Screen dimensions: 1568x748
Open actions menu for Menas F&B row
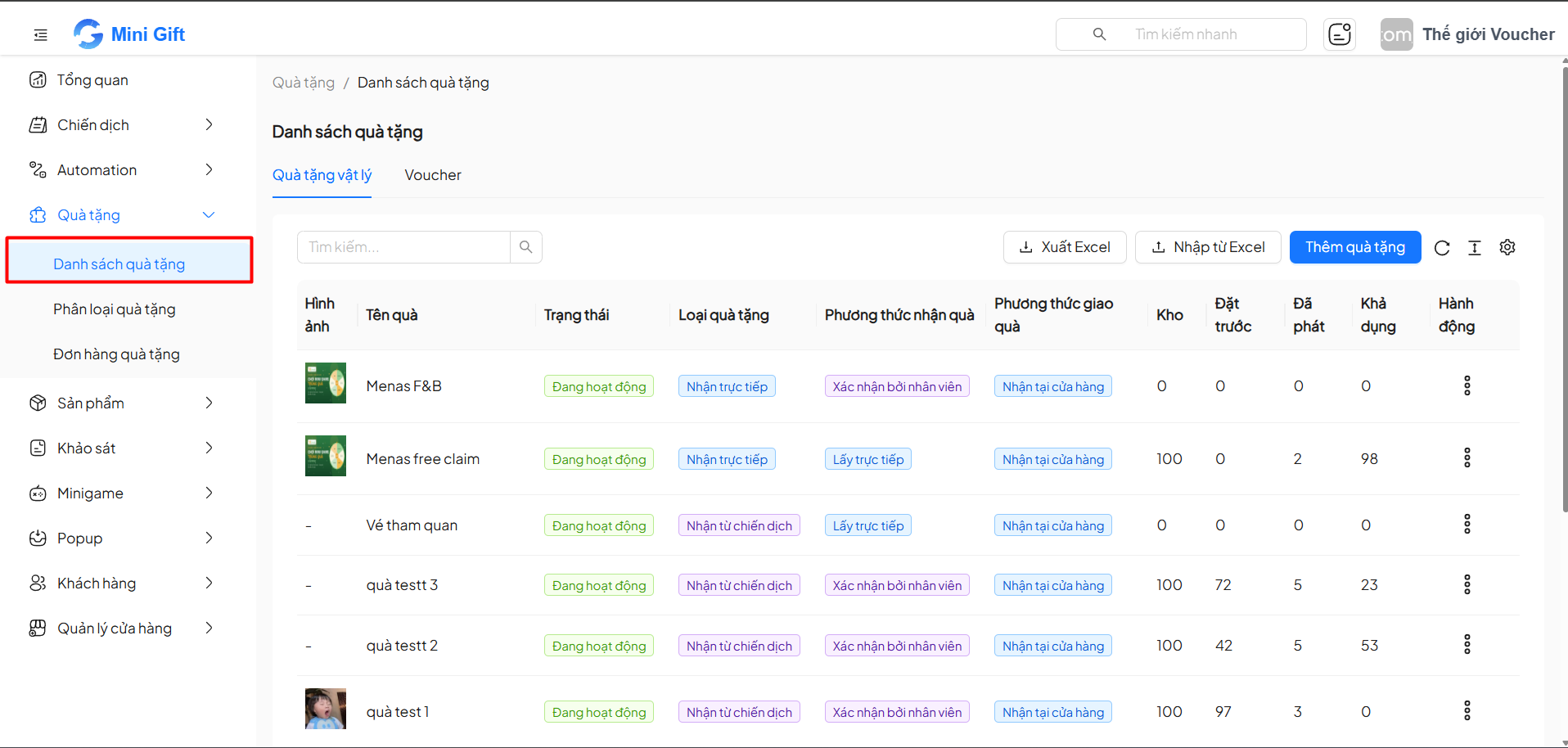(1467, 385)
